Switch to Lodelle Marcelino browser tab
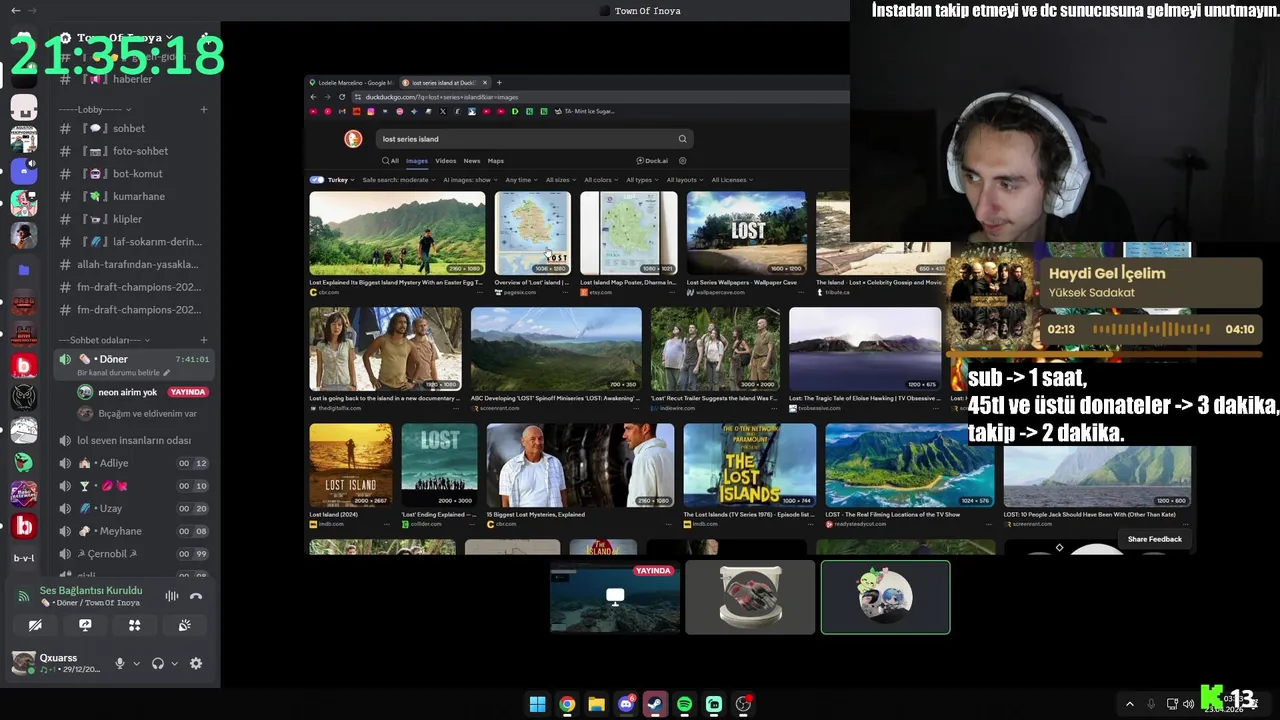 [352, 83]
